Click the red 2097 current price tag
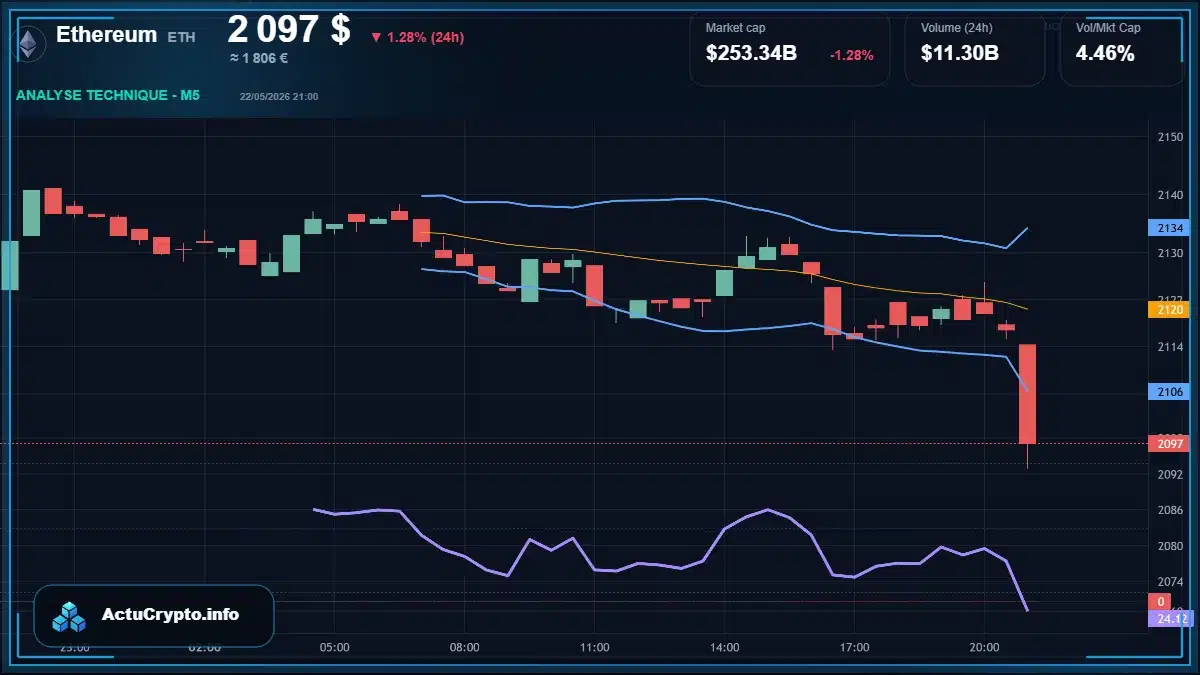Viewport: 1200px width, 675px height. [1168, 443]
